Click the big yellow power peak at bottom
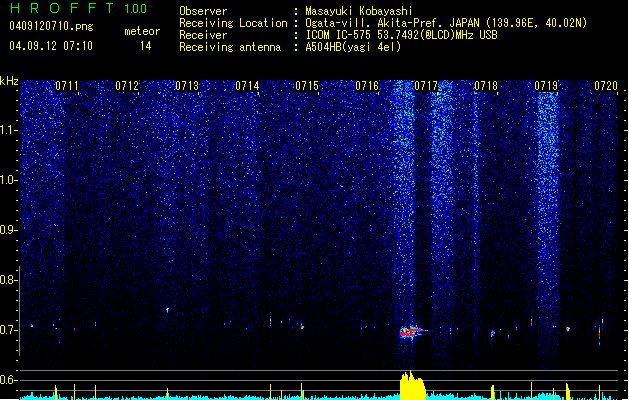629x400 pixels. [x=412, y=386]
